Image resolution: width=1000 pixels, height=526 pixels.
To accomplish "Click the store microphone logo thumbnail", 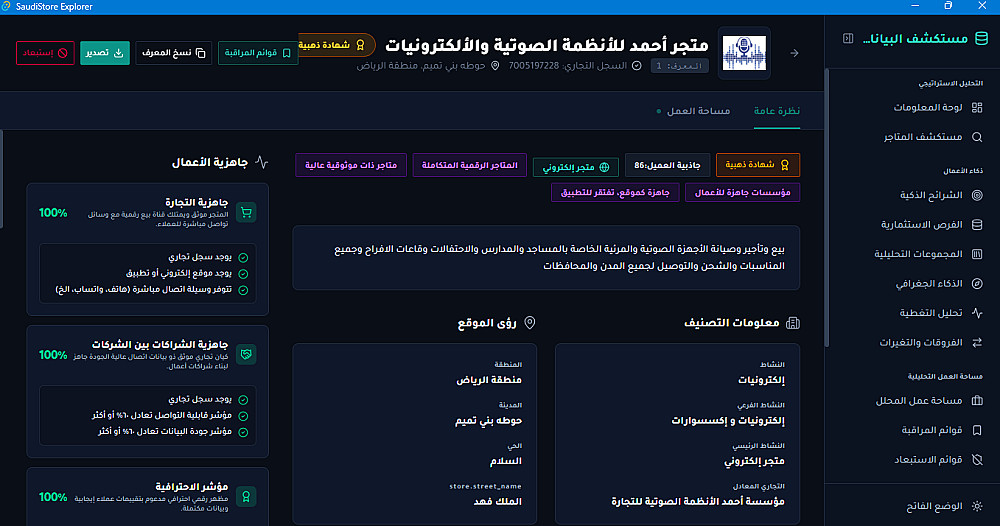I will coord(744,53).
